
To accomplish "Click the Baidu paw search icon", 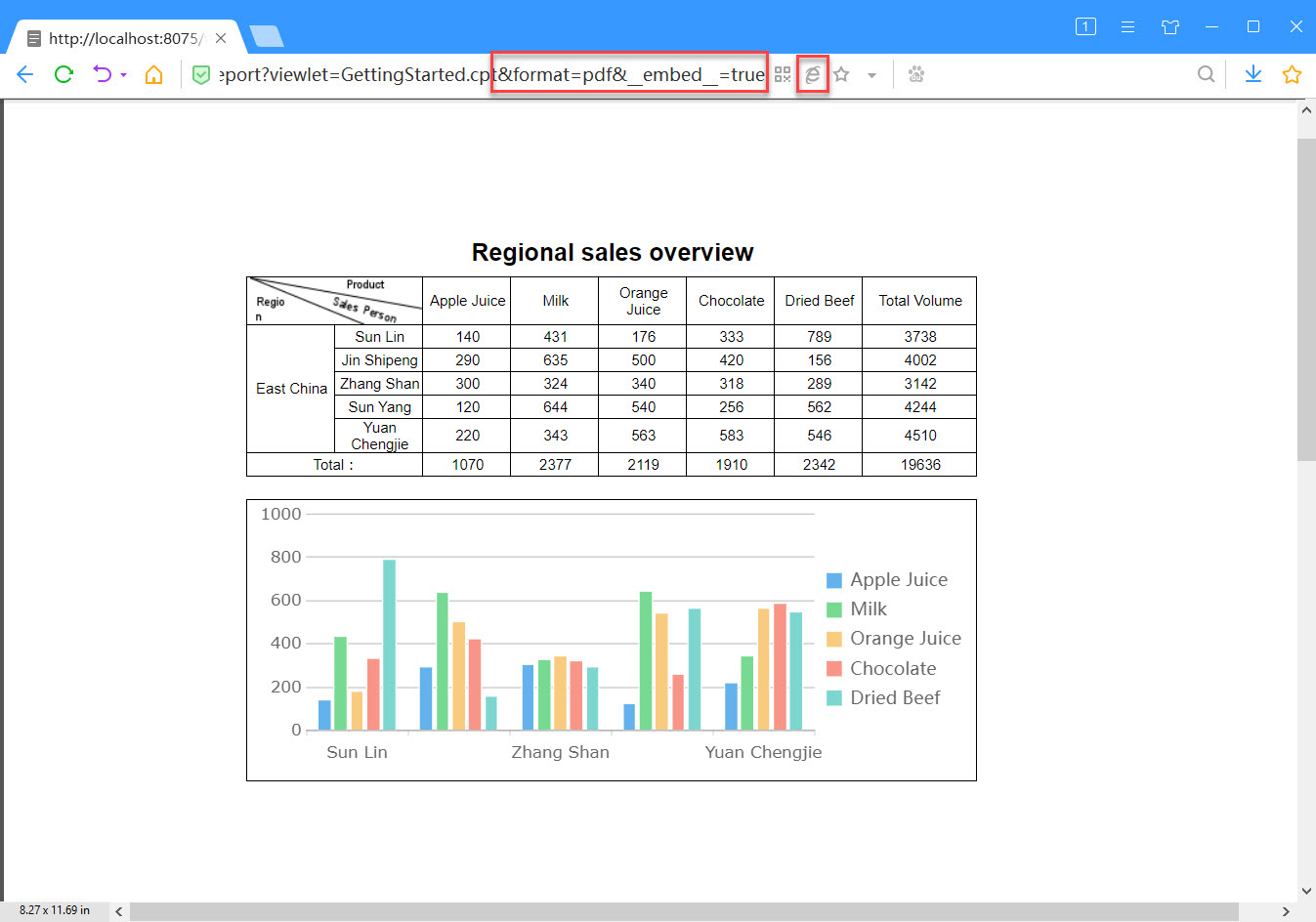I will click(916, 73).
